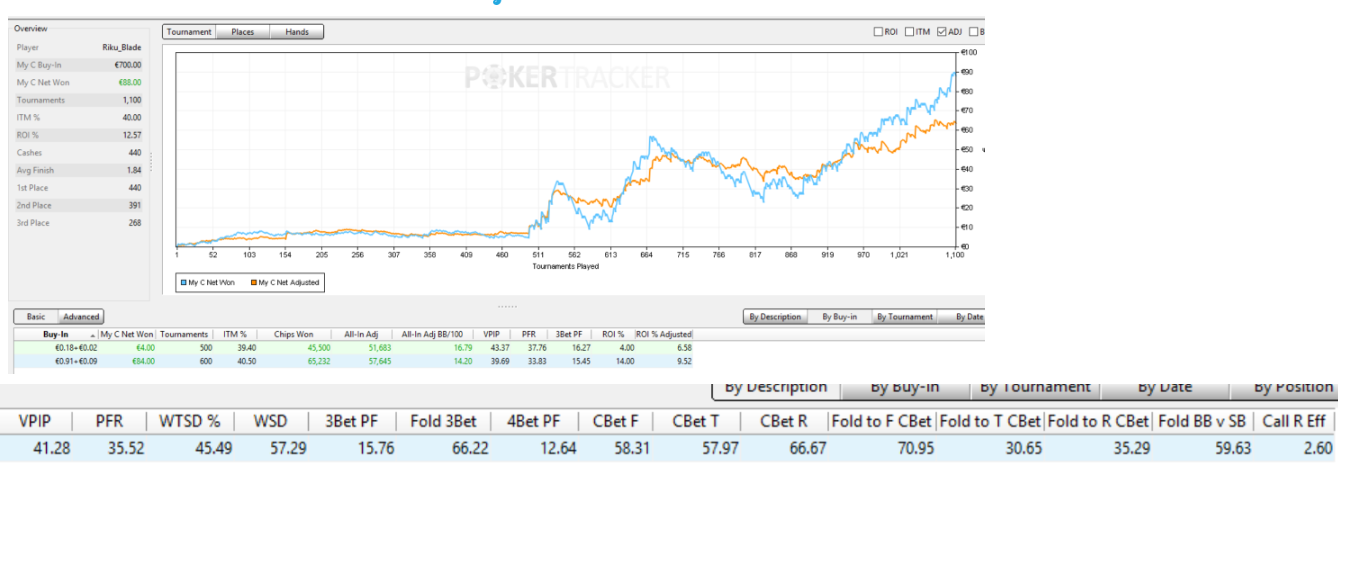Viewport: 1345px width, 562px height.
Task: Switch report to Basic view
Action: [x=36, y=317]
